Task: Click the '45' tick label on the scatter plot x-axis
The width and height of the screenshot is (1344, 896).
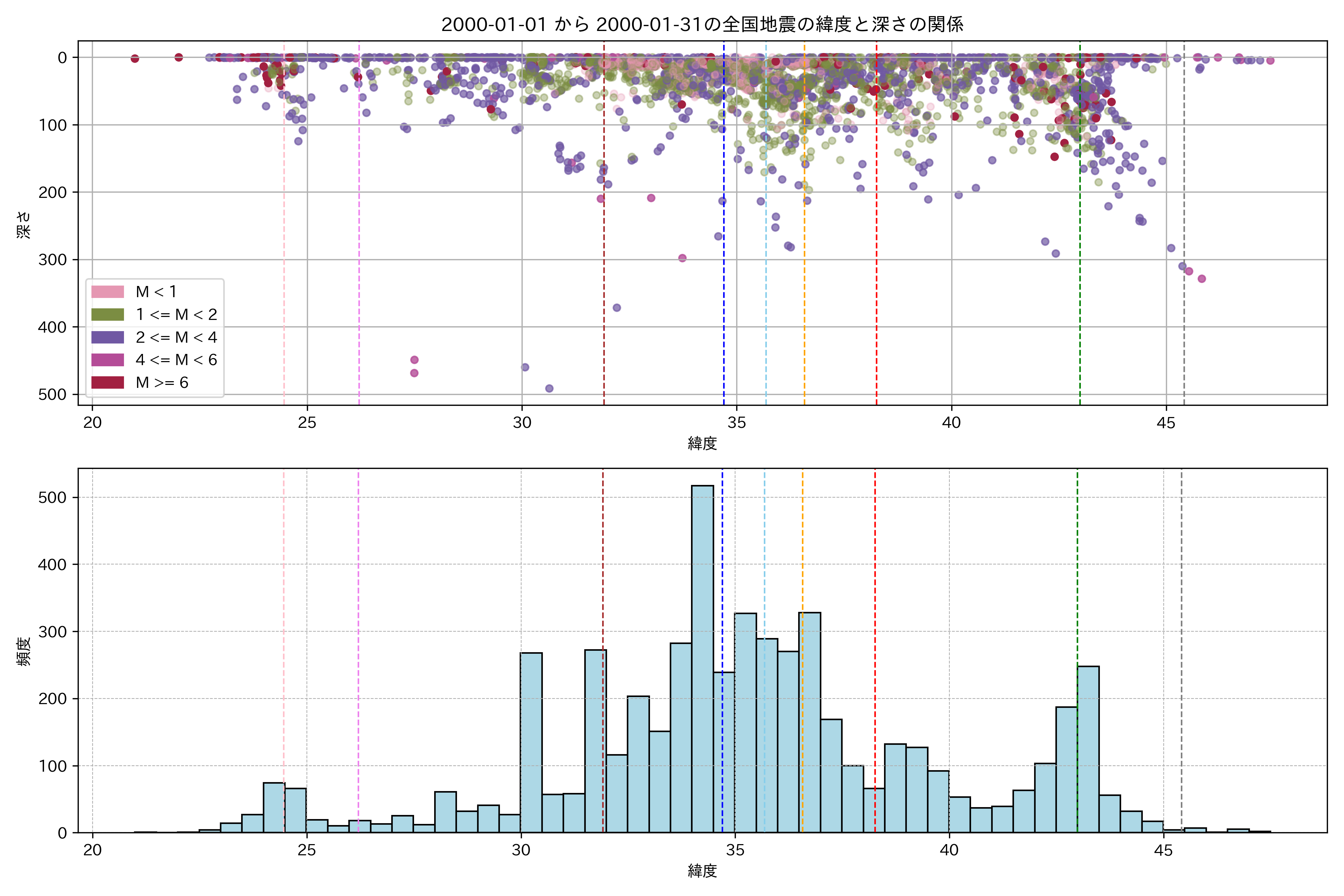Action: point(1166,423)
